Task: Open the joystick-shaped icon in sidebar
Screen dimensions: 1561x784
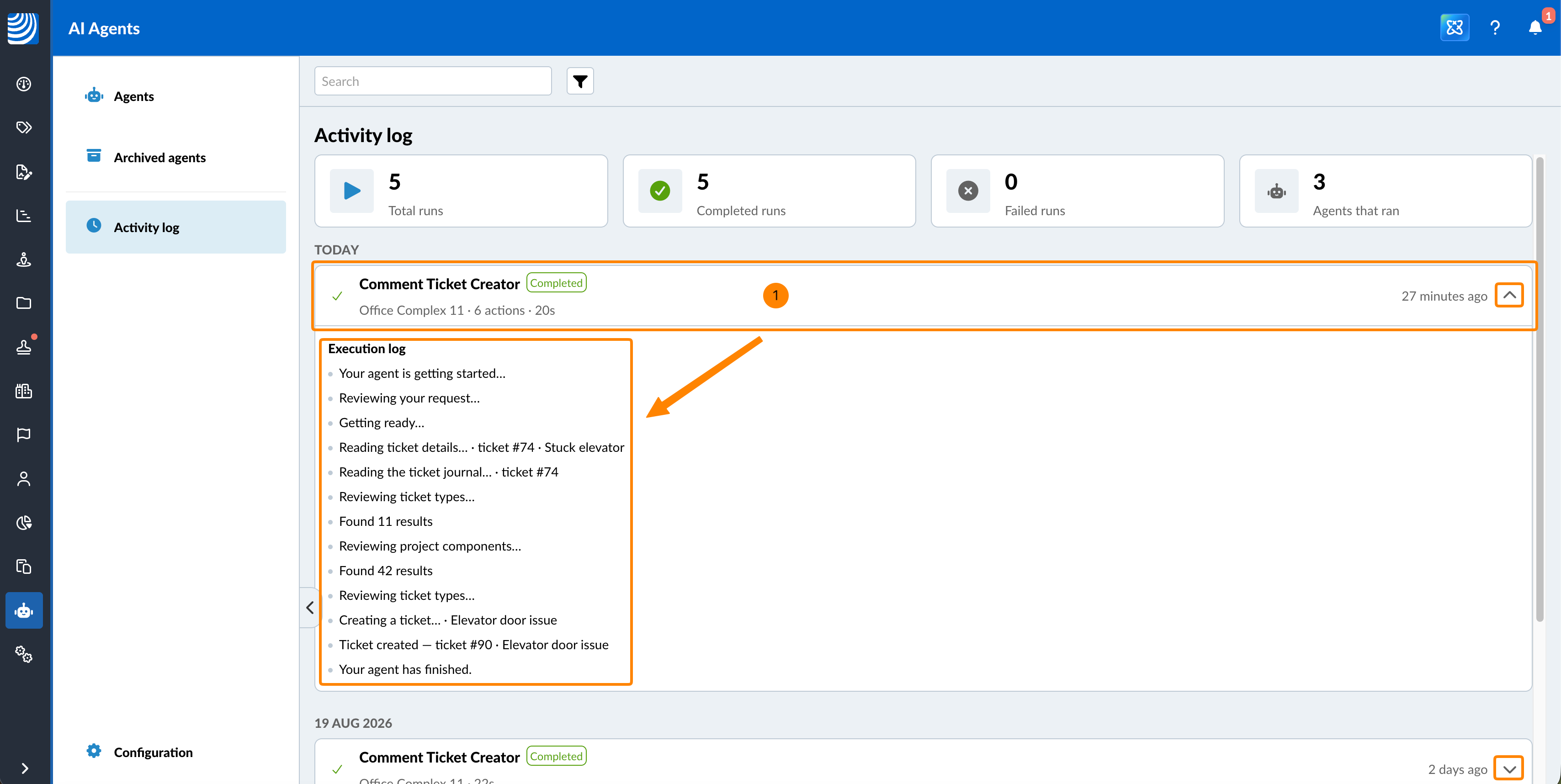Action: [x=24, y=260]
